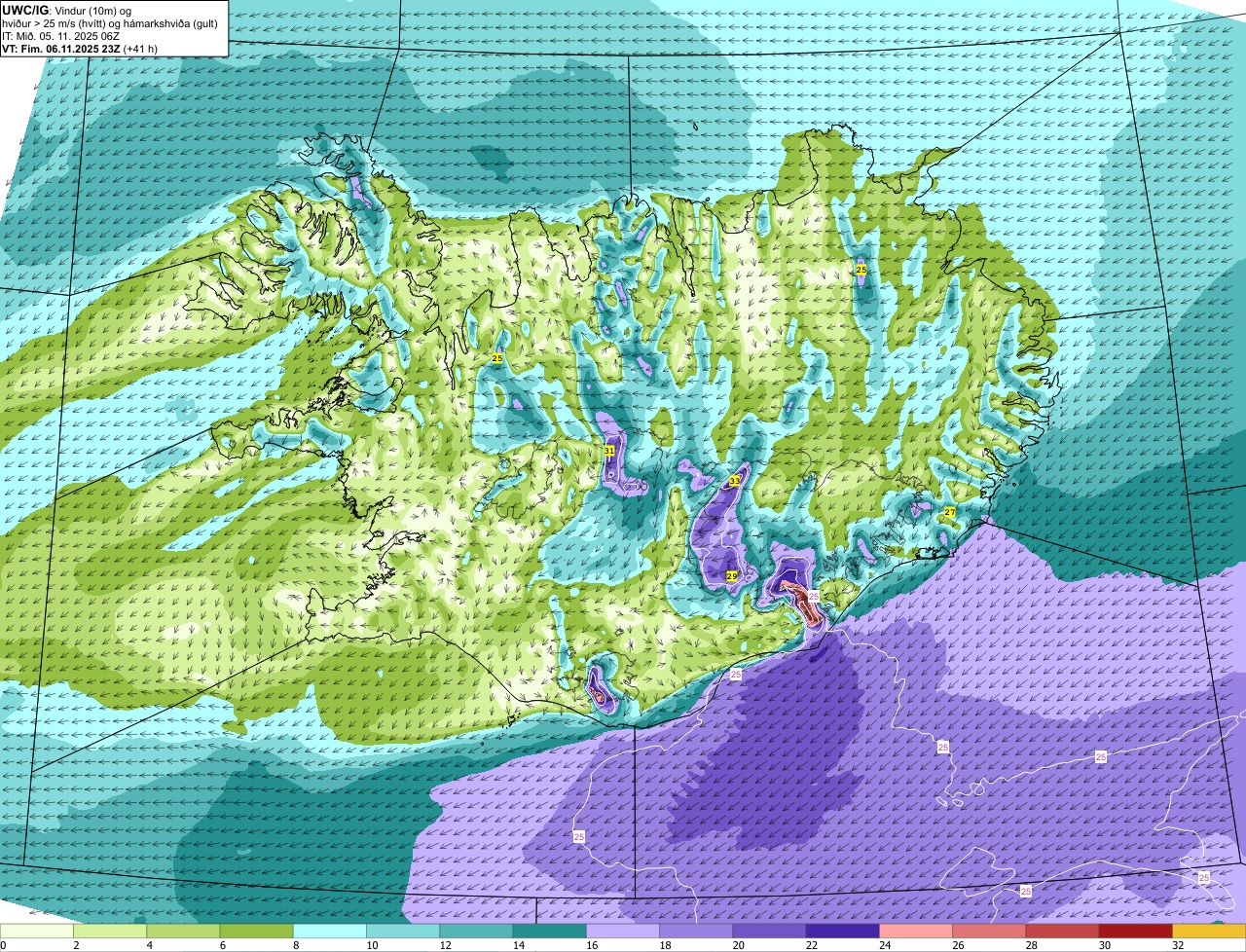This screenshot has height=952, width=1246.
Task: Click the legend tick label '28'
Action: click(1031, 945)
